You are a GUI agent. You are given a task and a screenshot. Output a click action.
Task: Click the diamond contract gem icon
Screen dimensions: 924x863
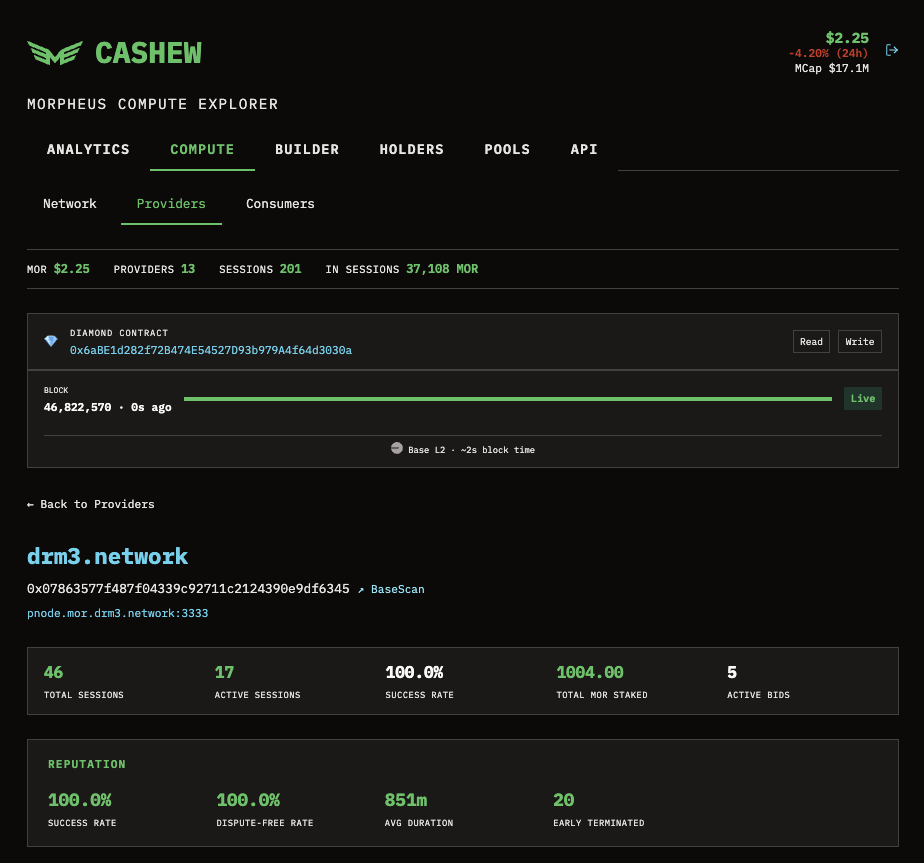point(51,341)
